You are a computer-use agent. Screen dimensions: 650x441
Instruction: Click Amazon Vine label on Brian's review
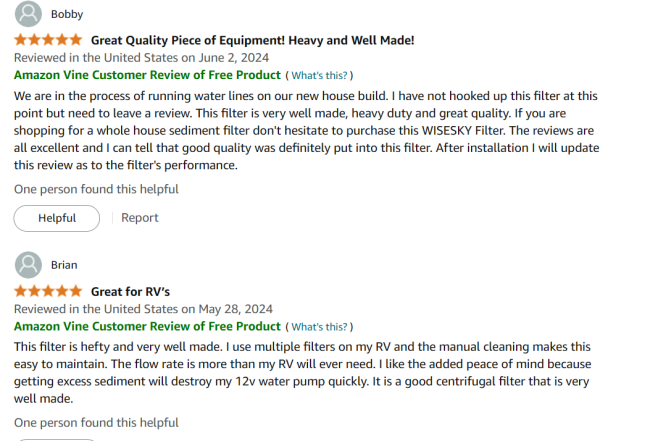(147, 326)
